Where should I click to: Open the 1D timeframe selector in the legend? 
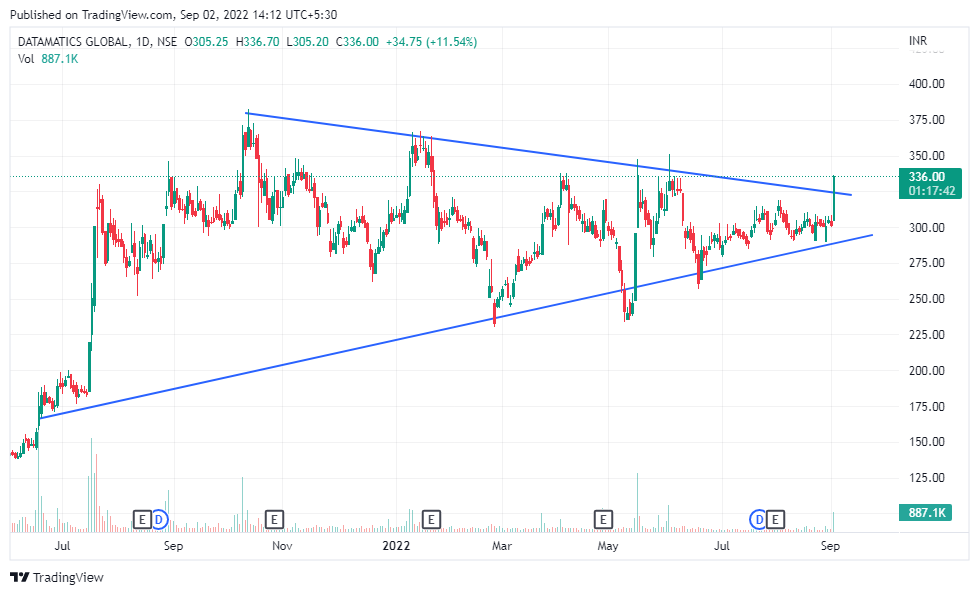tap(143, 42)
